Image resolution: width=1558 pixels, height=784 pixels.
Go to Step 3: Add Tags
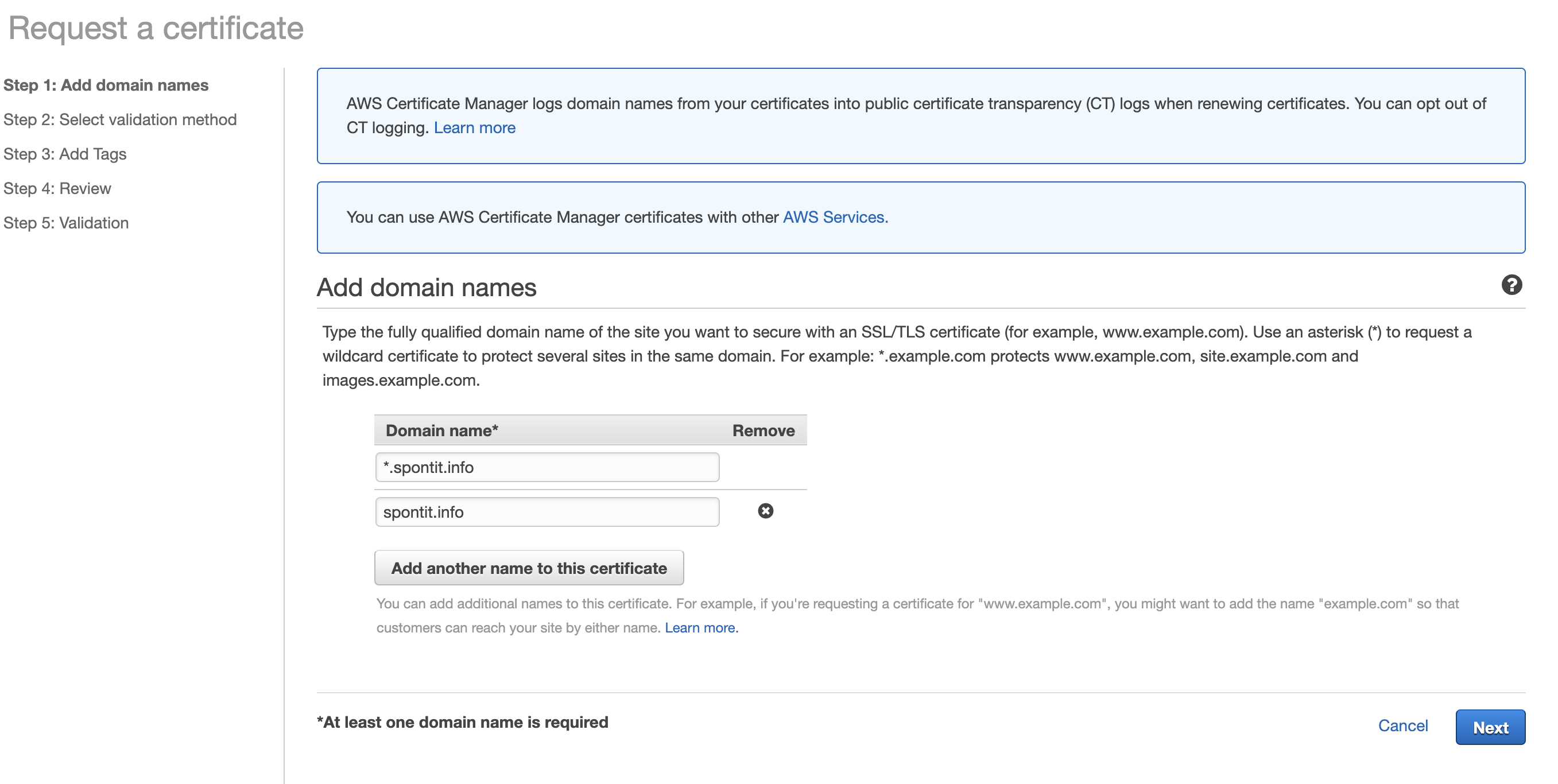pyautogui.click(x=65, y=154)
